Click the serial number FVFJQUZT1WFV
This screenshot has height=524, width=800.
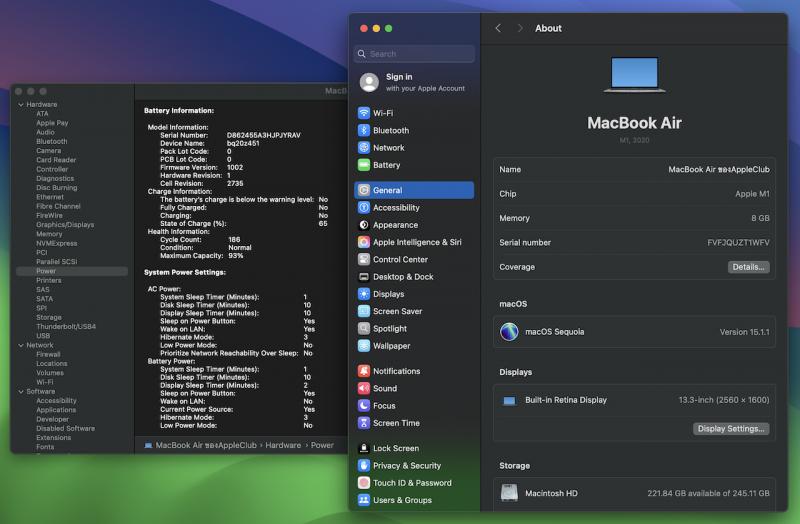coord(738,242)
